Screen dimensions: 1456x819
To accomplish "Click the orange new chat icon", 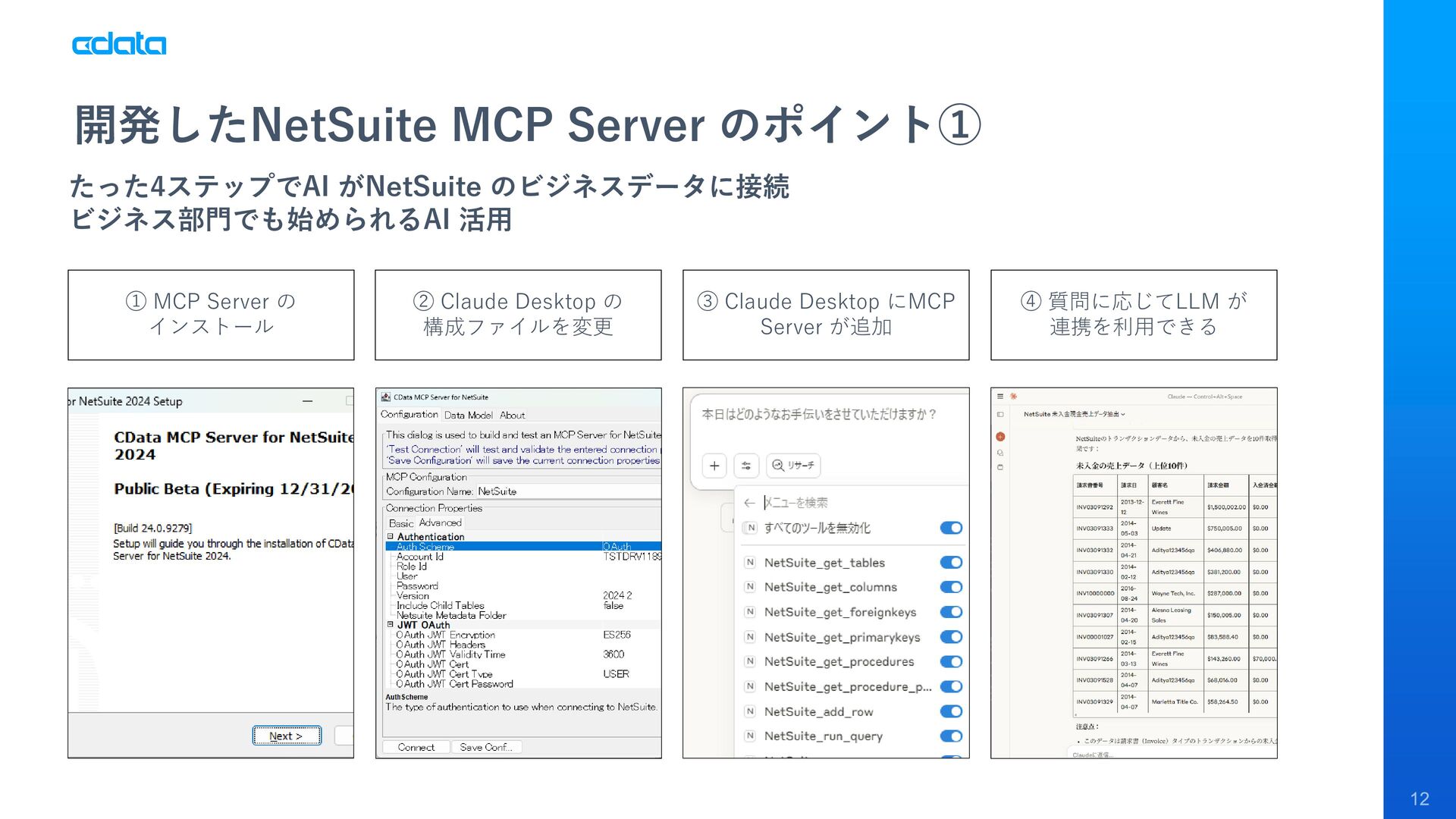I will [1000, 437].
